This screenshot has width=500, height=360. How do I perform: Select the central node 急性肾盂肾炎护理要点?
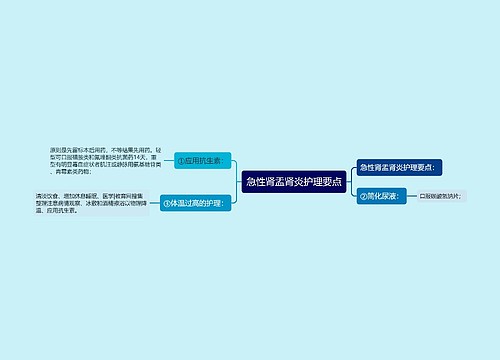(294, 182)
